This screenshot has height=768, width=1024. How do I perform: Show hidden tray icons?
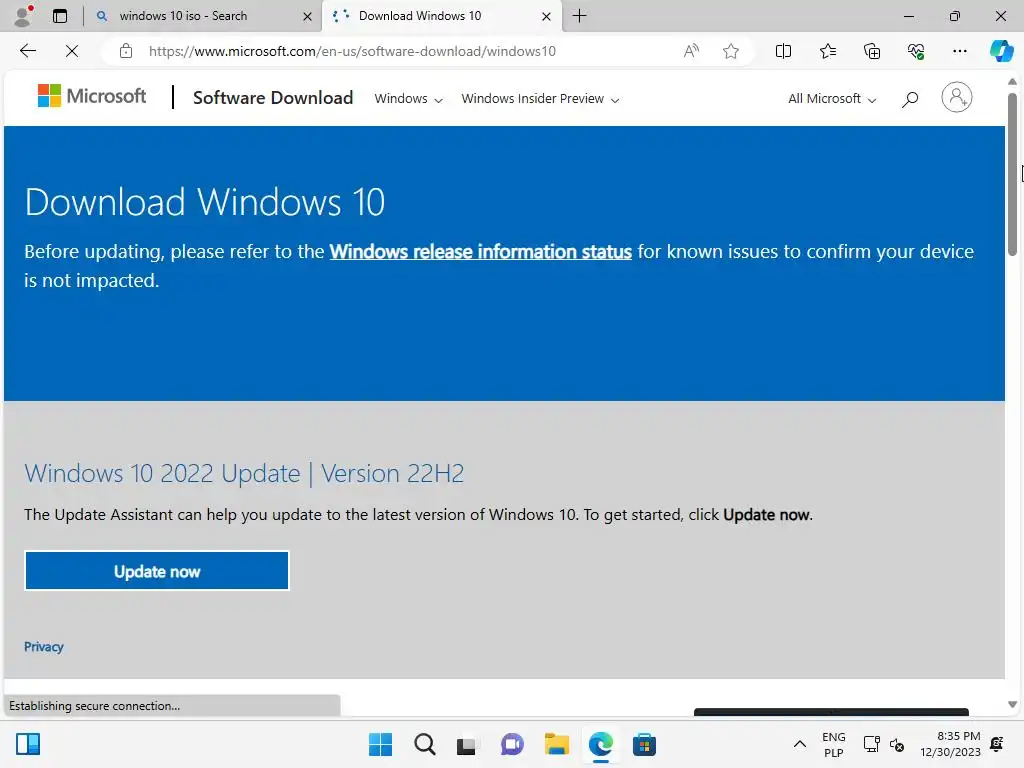click(799, 744)
